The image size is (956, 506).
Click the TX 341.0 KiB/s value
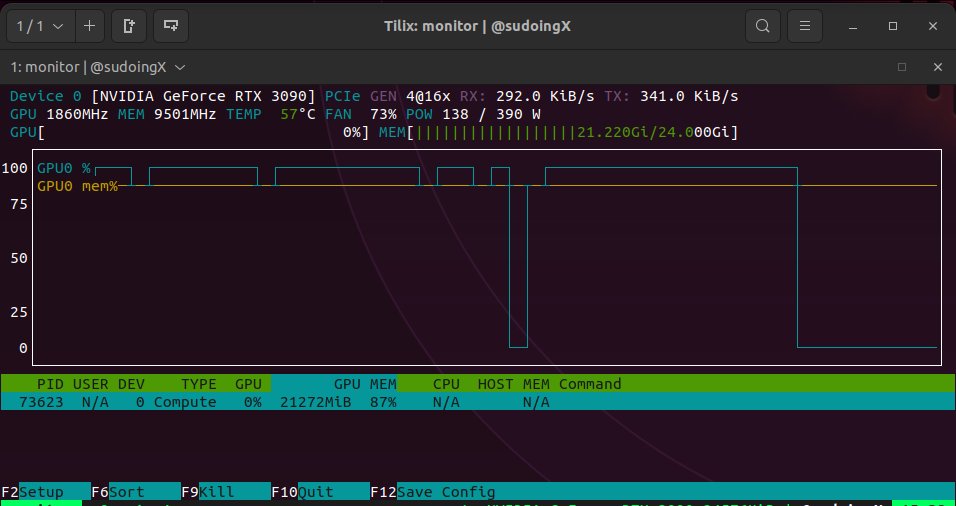(689, 96)
